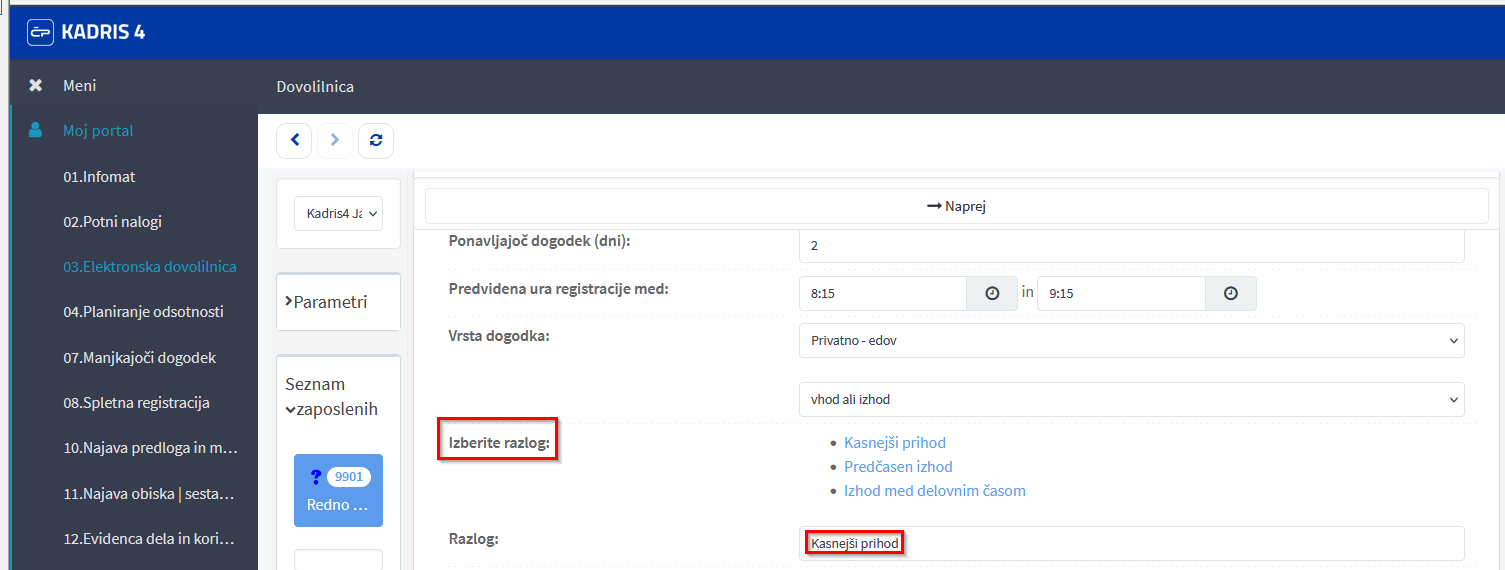Open the vhod ali izhod dropdown

click(1131, 399)
